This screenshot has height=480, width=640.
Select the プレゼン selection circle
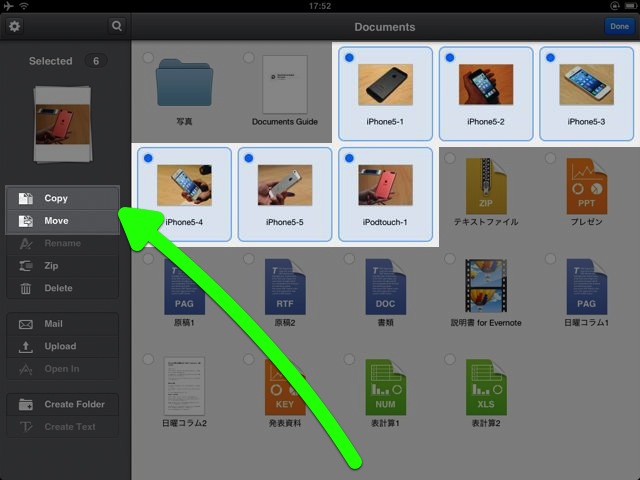pos(550,158)
